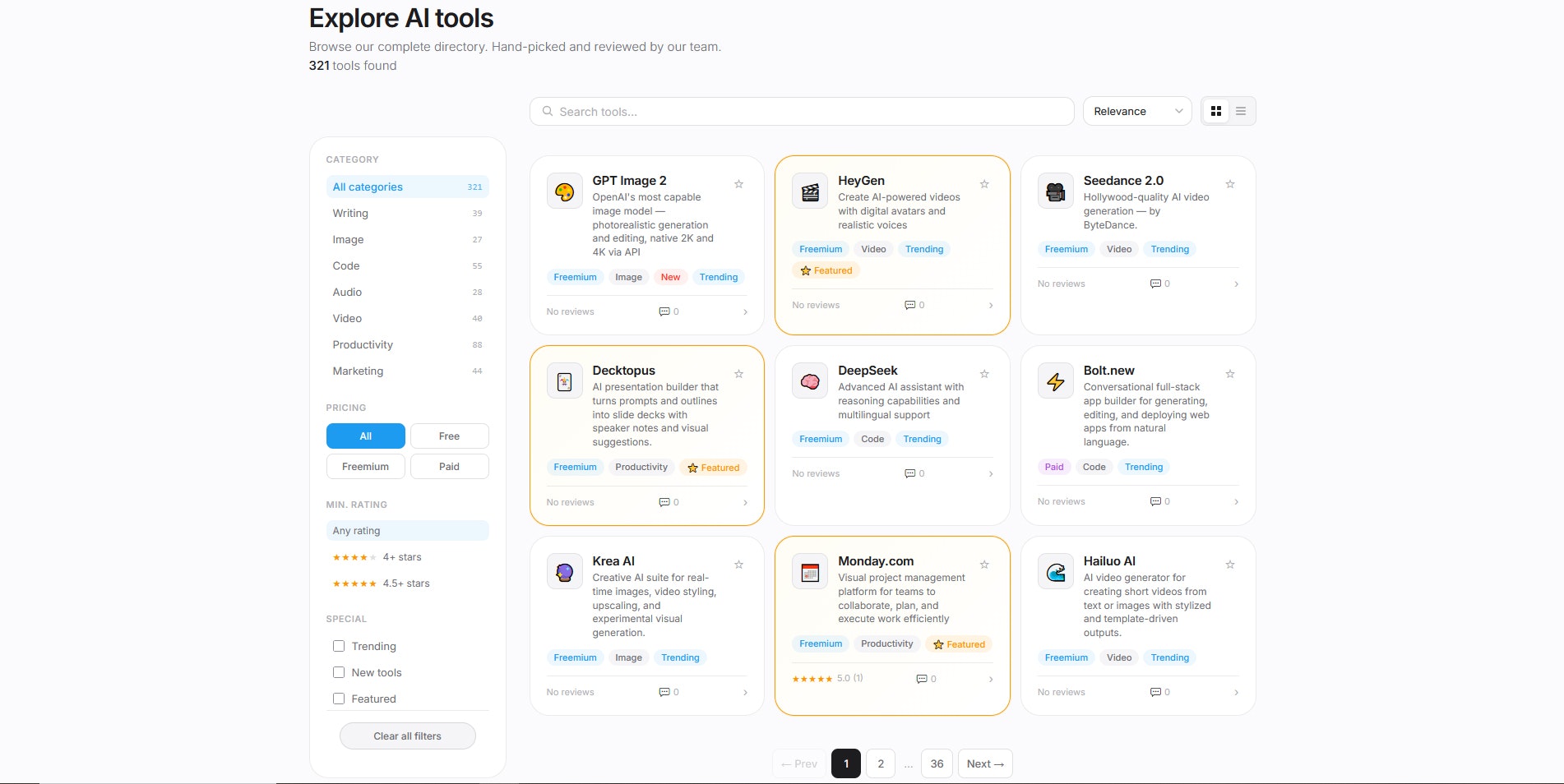Focus the Search tools field
1564x784 pixels.
802,112
